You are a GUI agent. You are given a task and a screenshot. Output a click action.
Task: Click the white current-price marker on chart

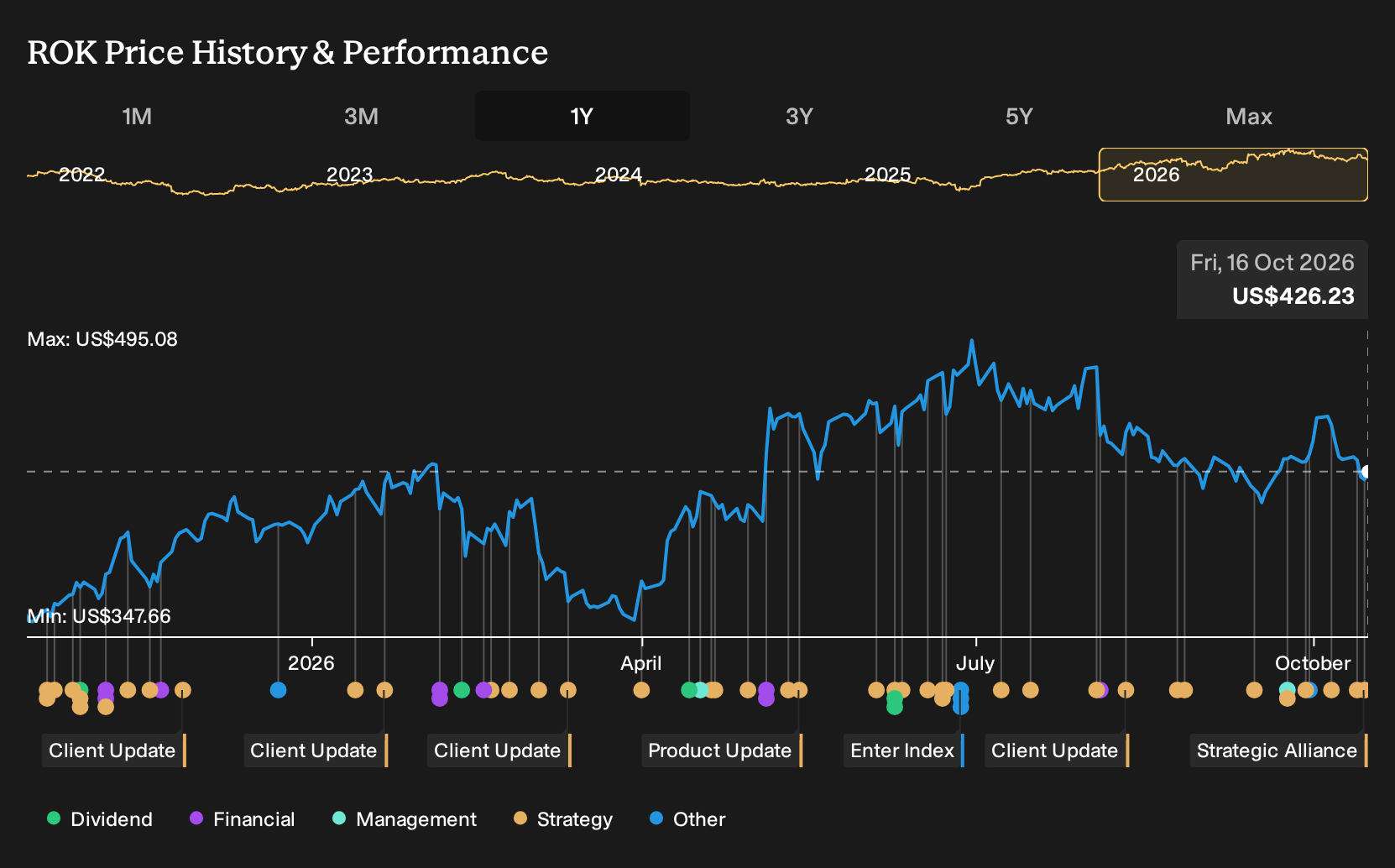point(1366,473)
